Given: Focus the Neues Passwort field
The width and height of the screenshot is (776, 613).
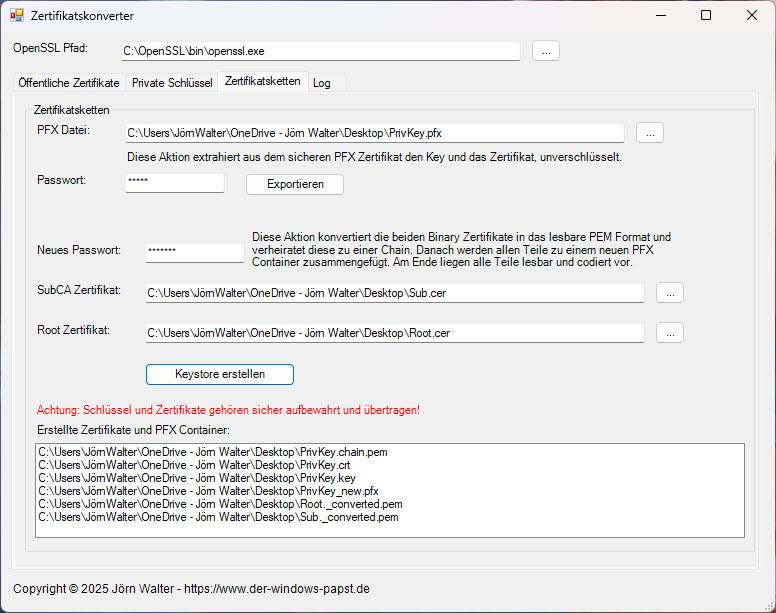Looking at the screenshot, I should point(195,252).
